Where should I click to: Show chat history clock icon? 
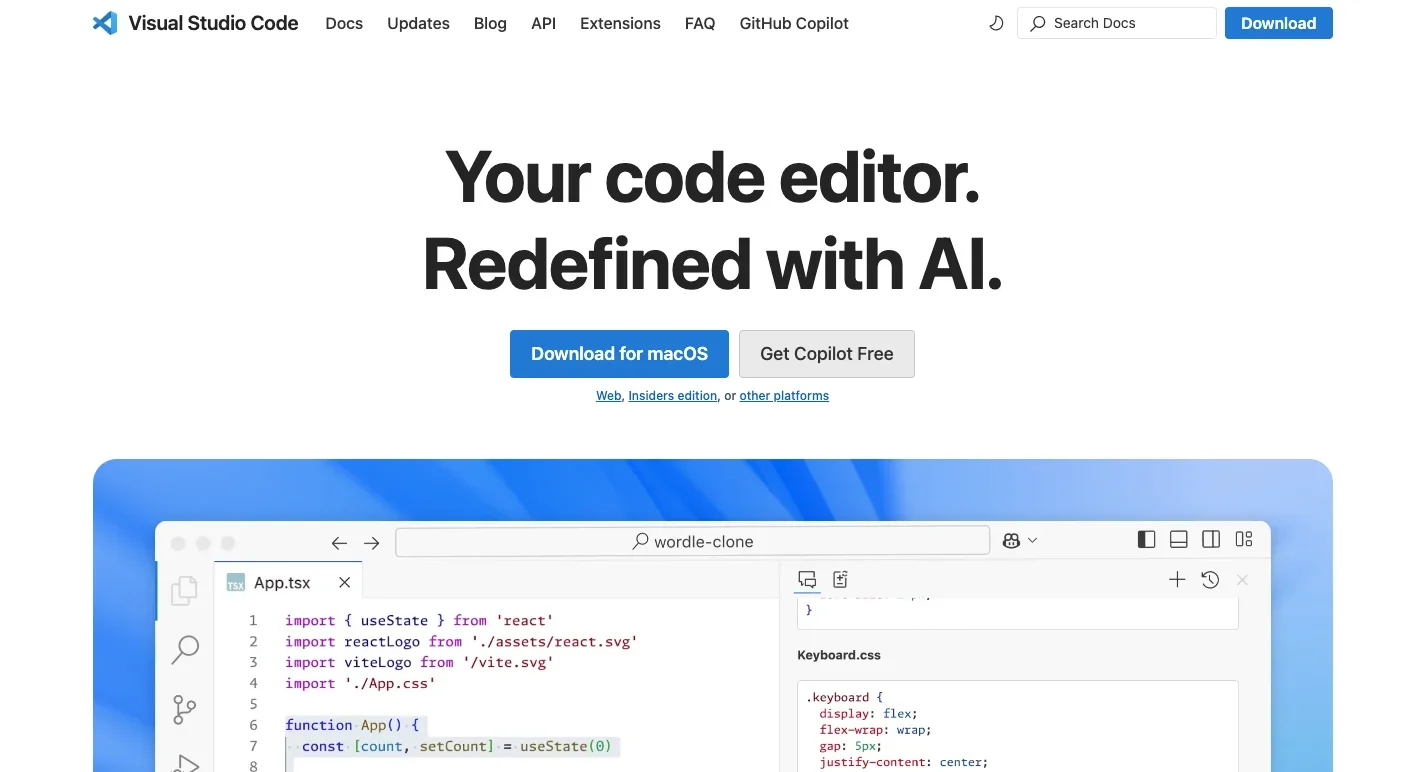coord(1210,580)
